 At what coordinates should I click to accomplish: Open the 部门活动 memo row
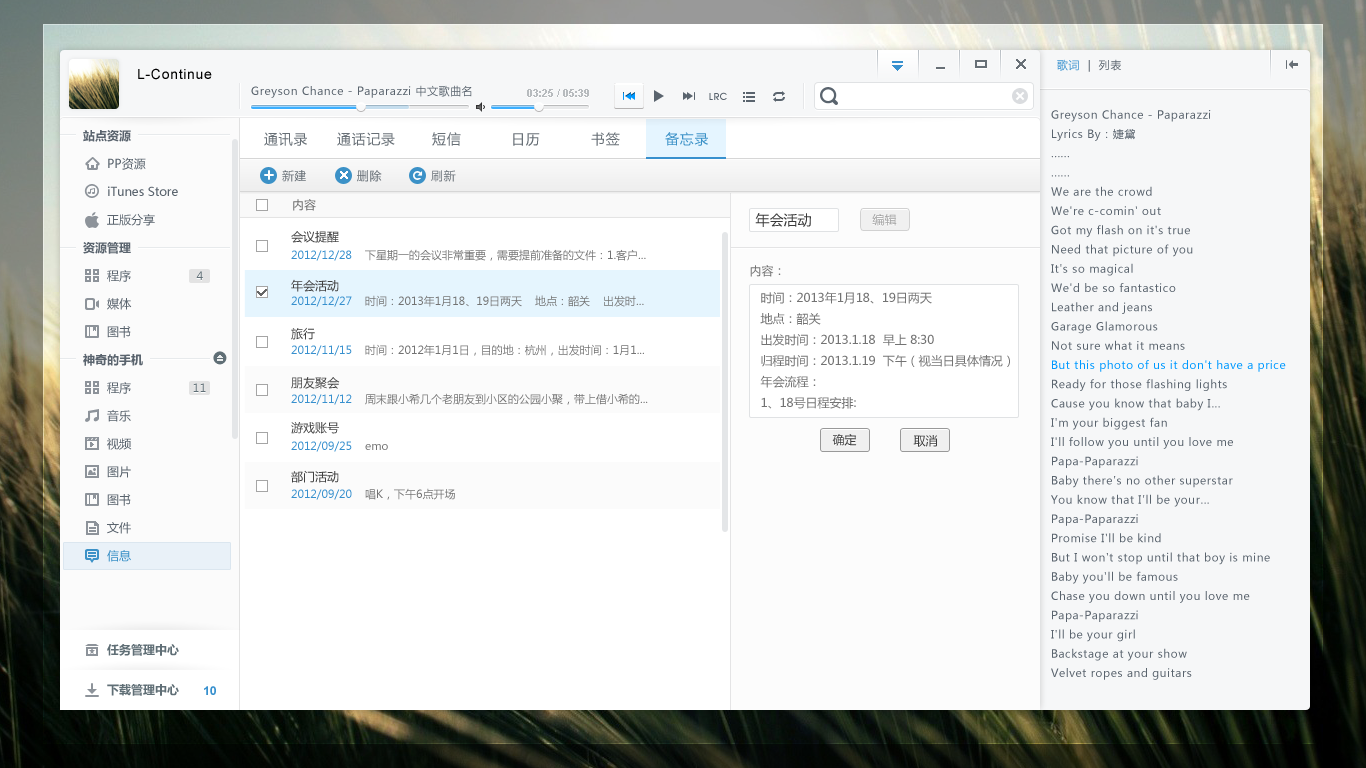pos(482,486)
